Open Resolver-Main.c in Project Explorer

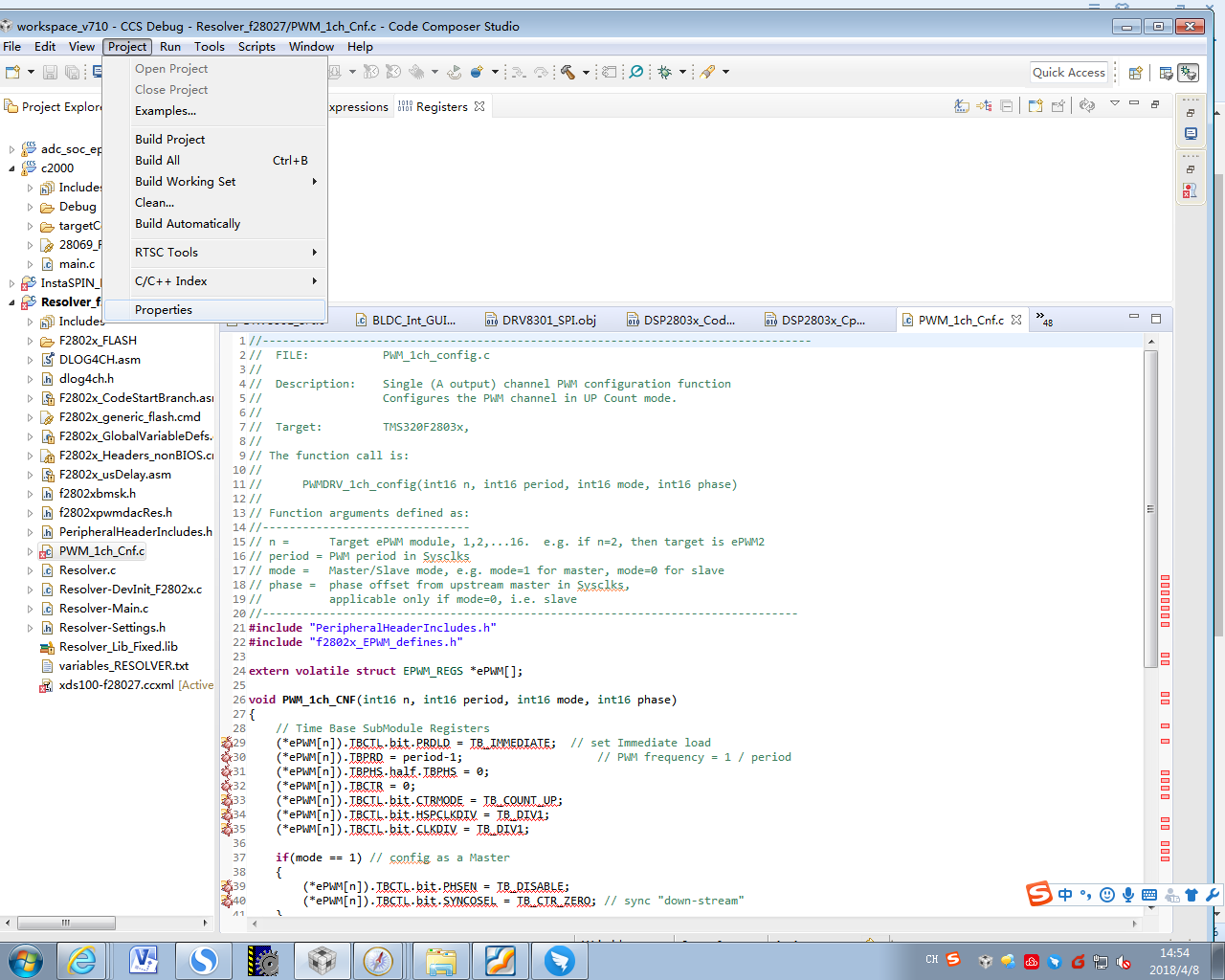[x=103, y=609]
